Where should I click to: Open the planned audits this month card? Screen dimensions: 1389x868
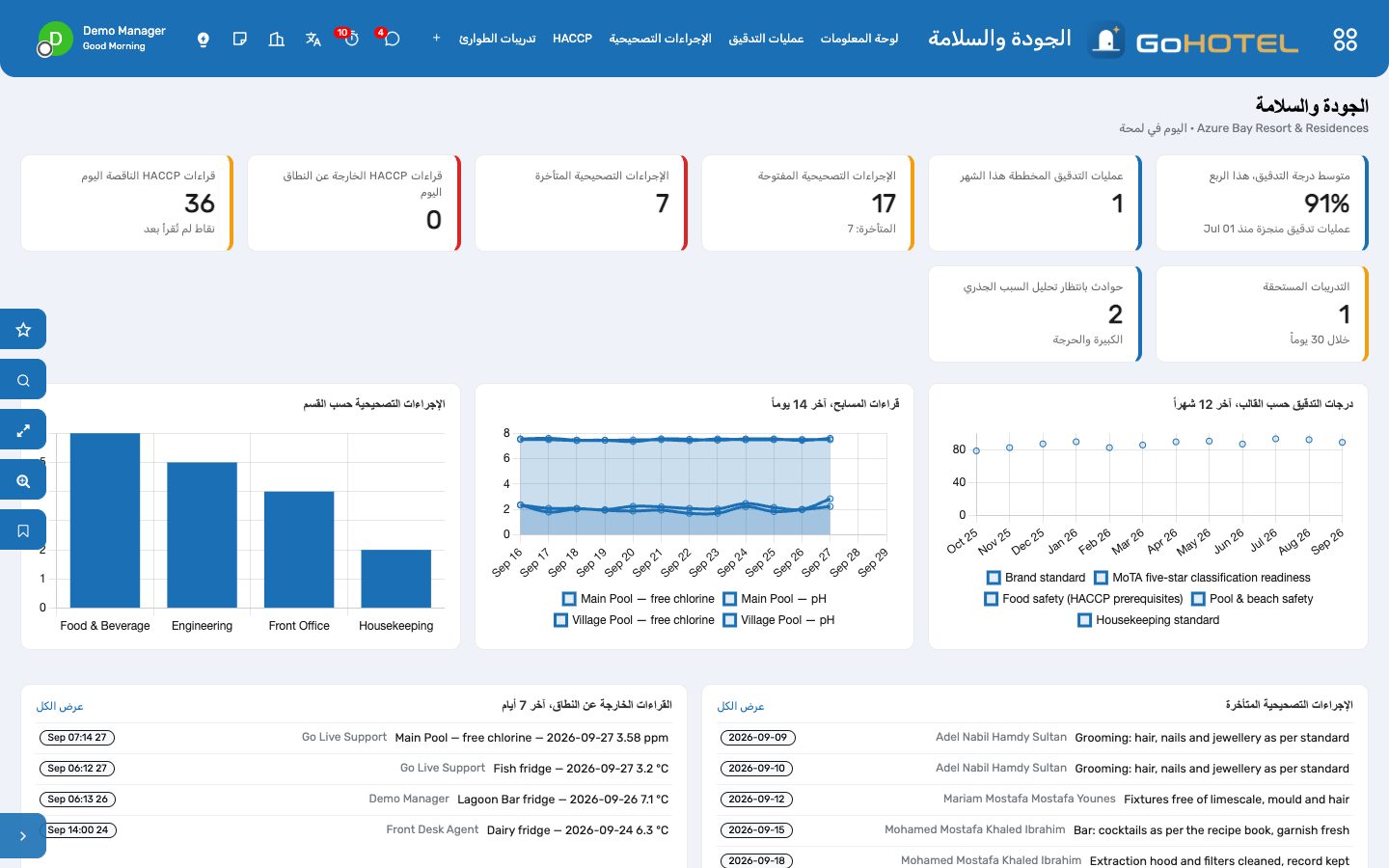(1035, 203)
